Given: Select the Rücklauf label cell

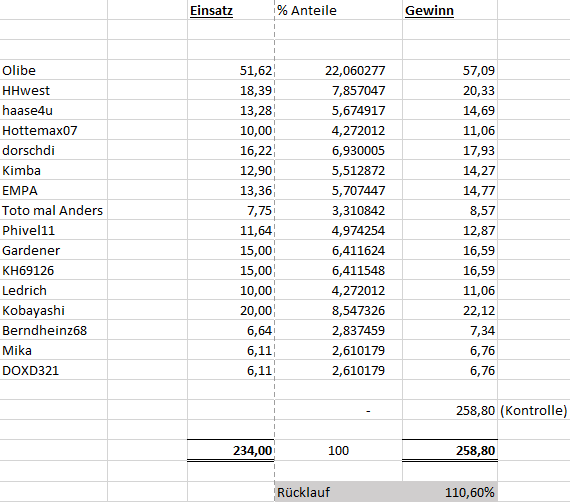Looking at the screenshot, I should click(x=338, y=492).
